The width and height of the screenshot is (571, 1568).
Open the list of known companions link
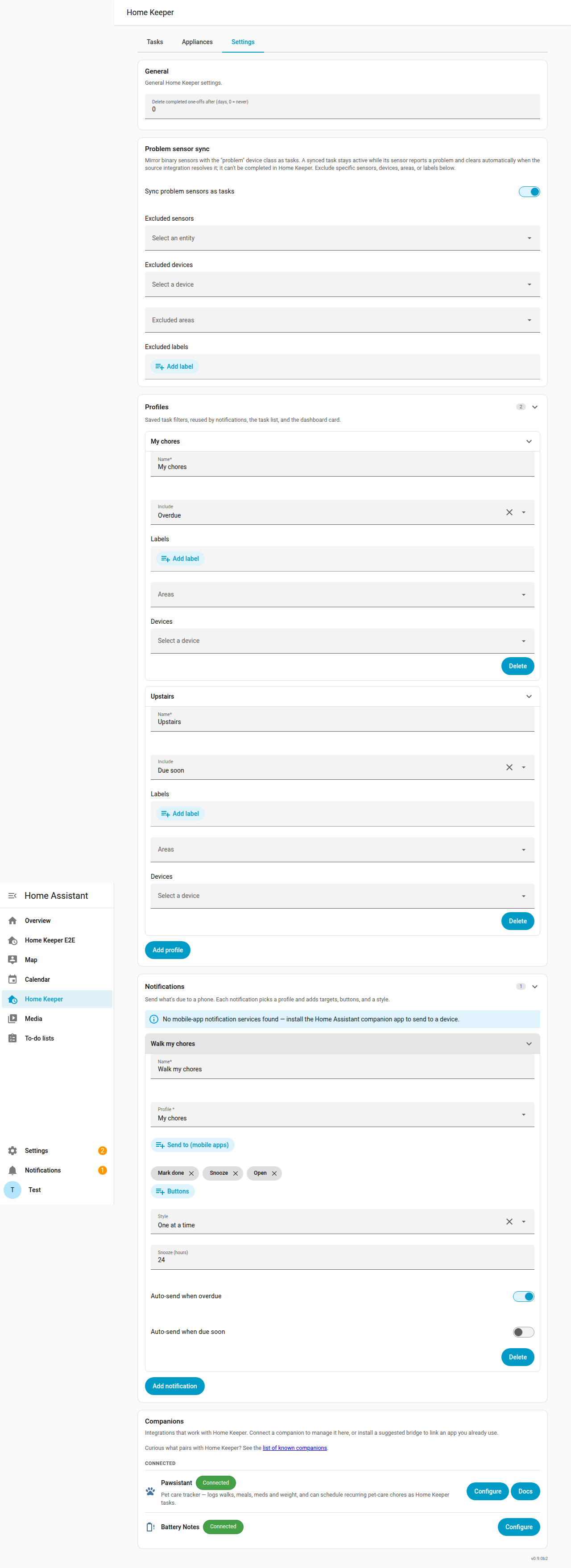294,1448
